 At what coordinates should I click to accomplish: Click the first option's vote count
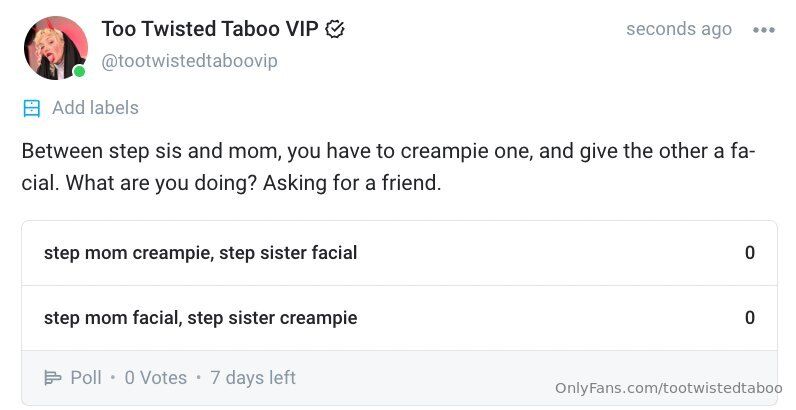point(749,253)
